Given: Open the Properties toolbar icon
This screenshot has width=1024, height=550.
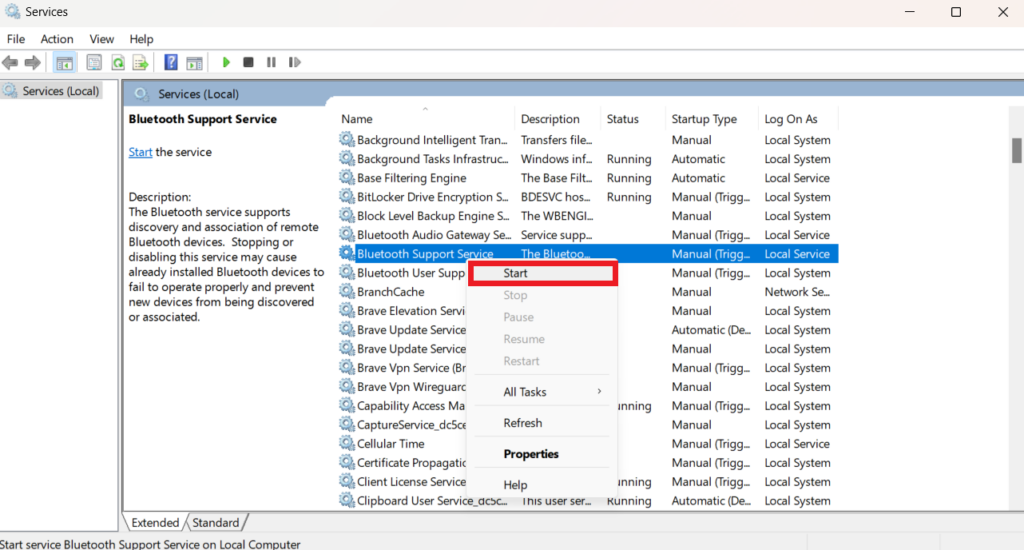Looking at the screenshot, I should 94,63.
